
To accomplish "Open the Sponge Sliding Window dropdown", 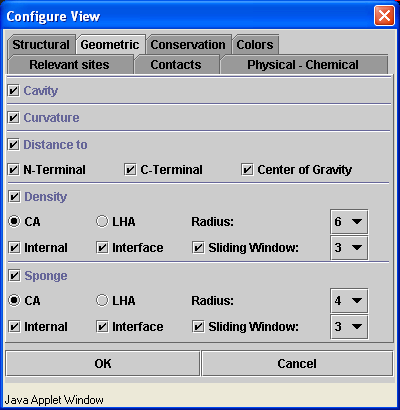I will tap(349, 327).
